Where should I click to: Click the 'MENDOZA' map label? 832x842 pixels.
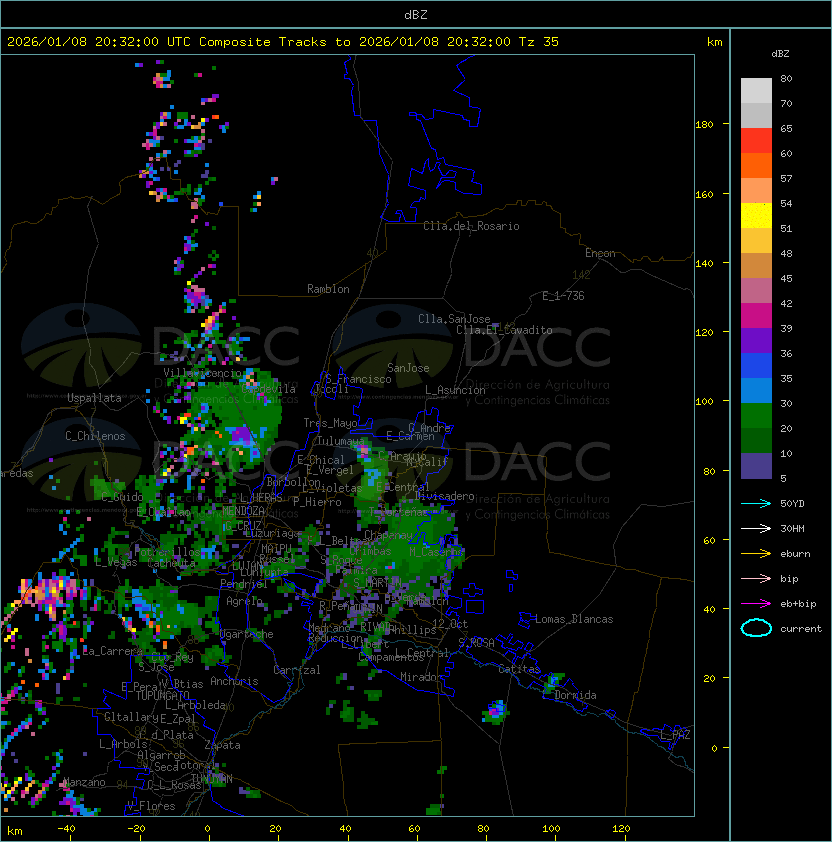pyautogui.click(x=243, y=510)
